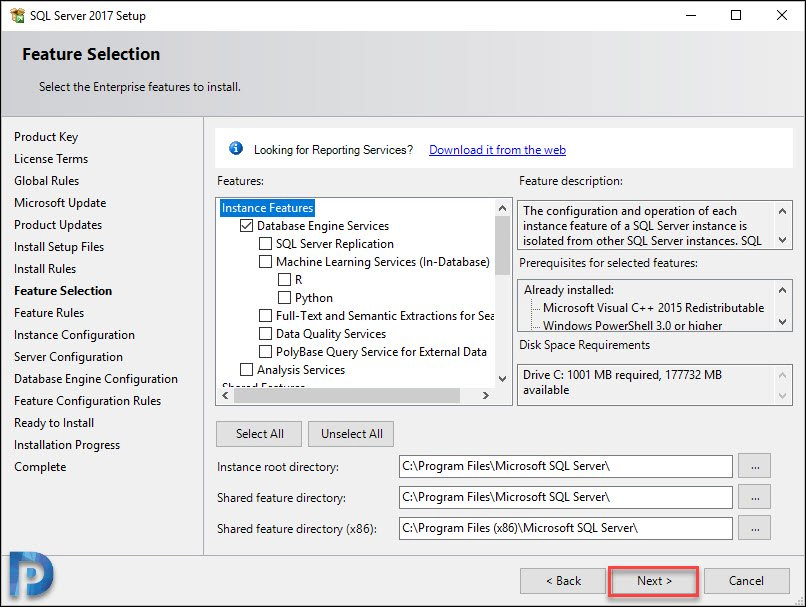806x607 pixels.
Task: Click the Shared feature directory path field
Action: 565,498
